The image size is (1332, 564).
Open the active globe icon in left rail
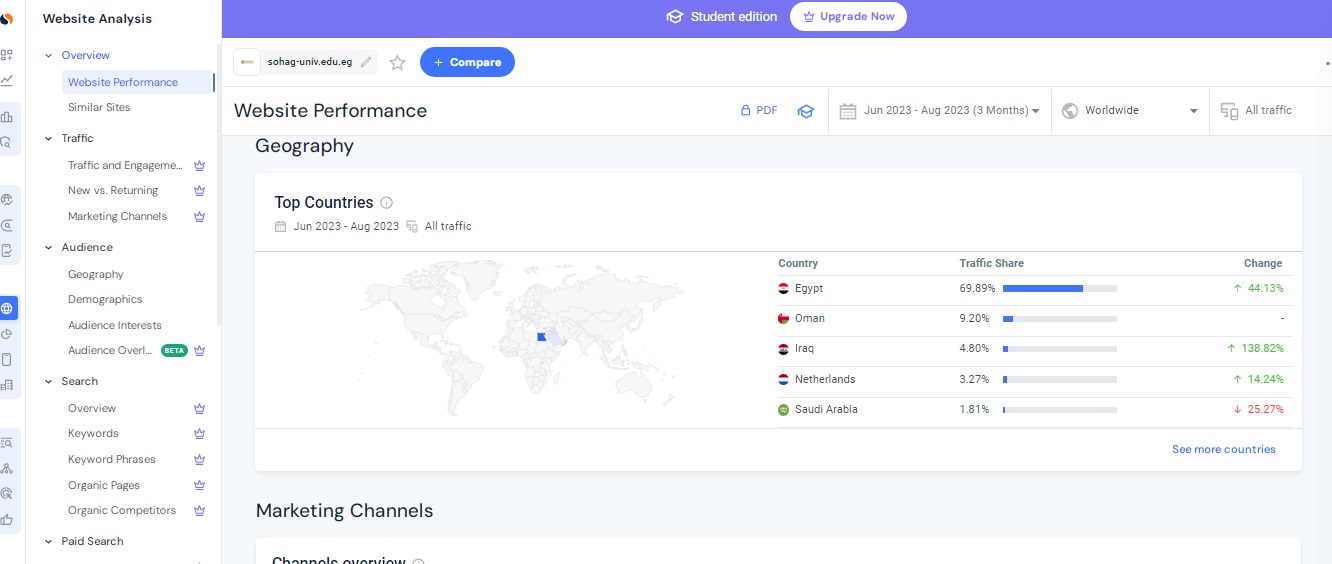click(8, 308)
